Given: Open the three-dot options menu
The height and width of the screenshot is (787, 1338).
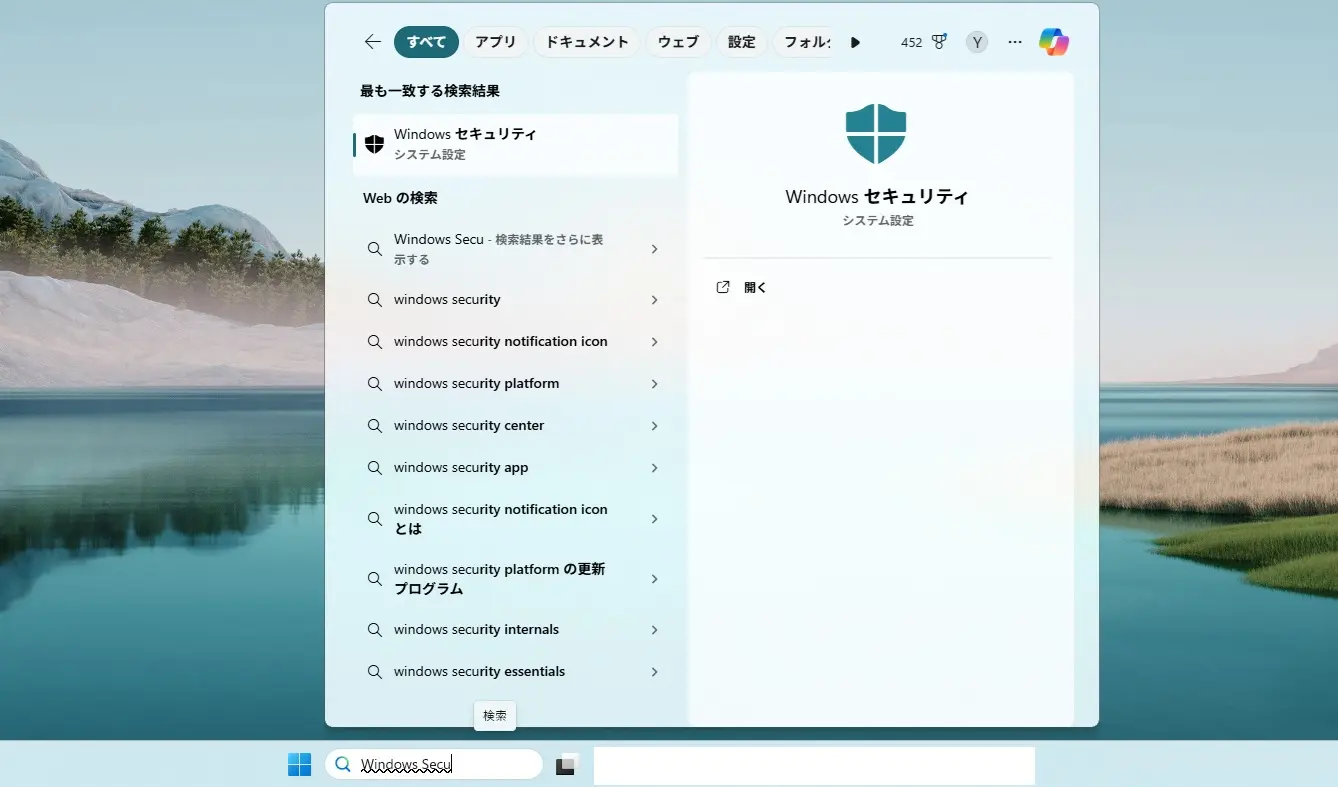Looking at the screenshot, I should pos(1015,42).
